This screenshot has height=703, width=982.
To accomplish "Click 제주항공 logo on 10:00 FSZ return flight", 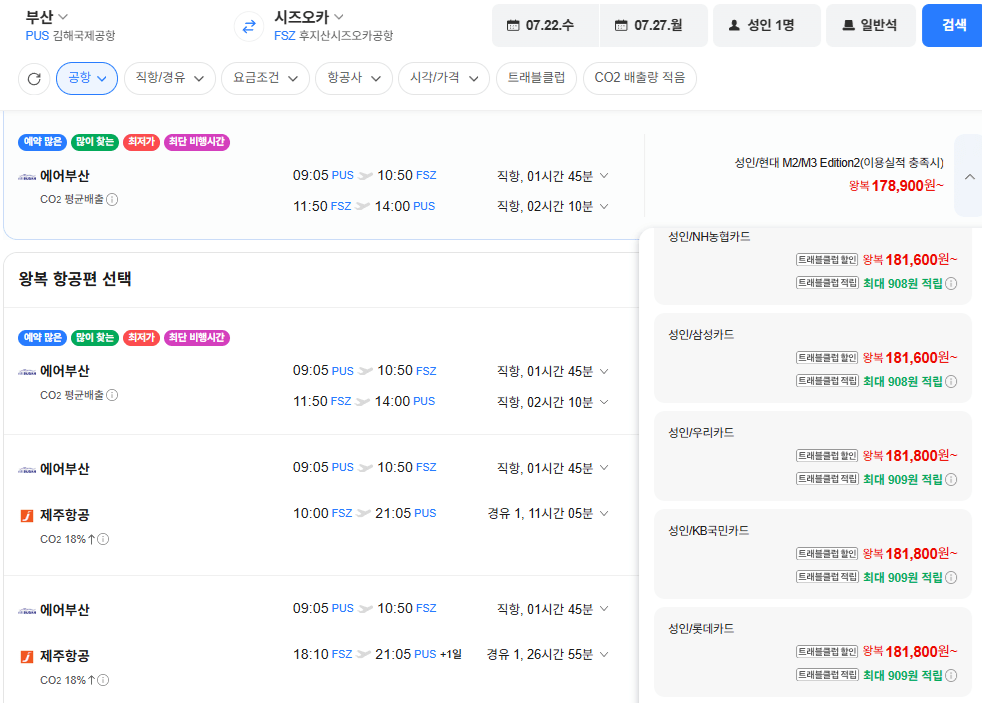I will click(x=27, y=516).
